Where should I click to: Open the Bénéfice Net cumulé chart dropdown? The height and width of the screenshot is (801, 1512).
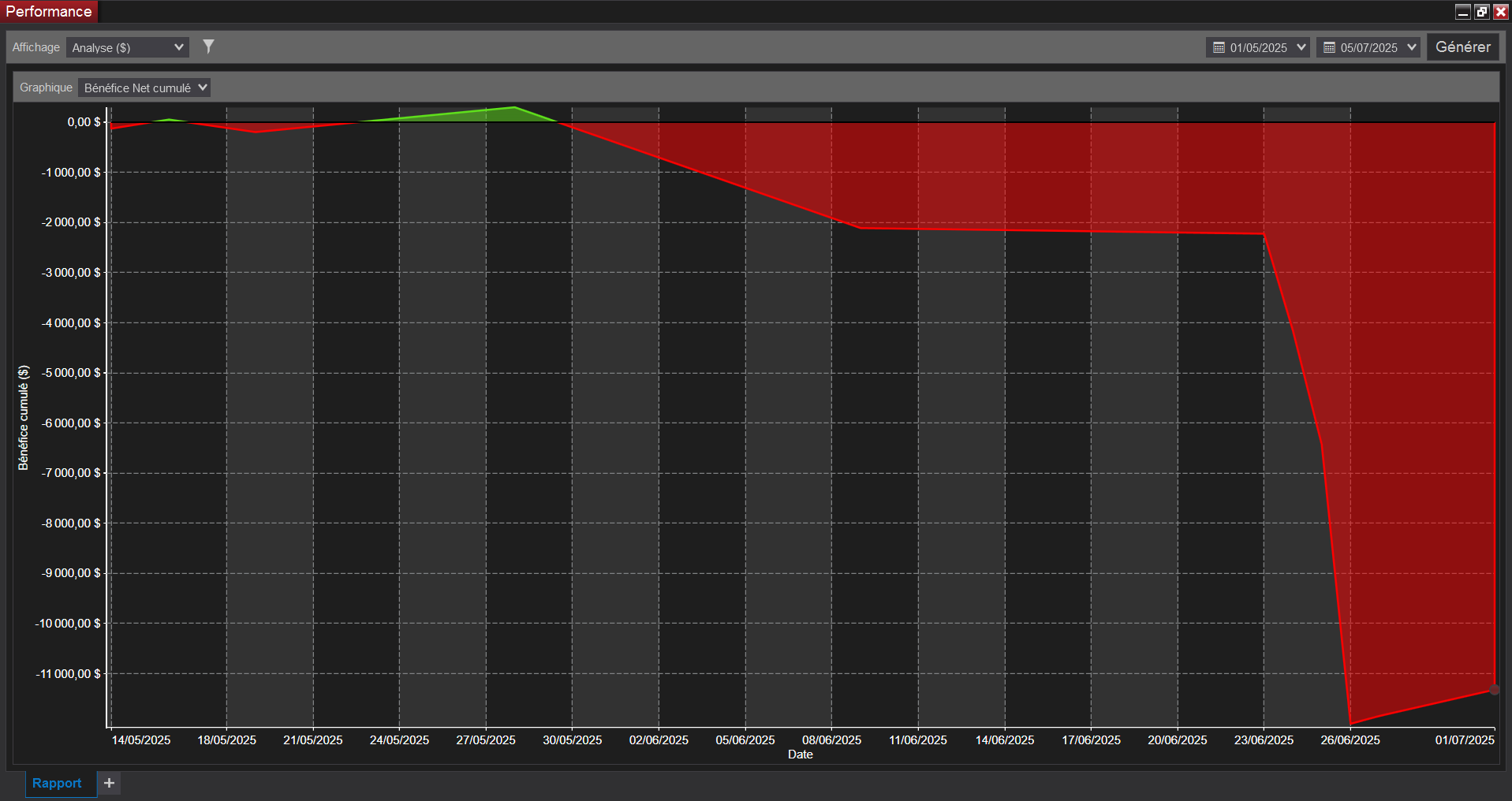144,88
